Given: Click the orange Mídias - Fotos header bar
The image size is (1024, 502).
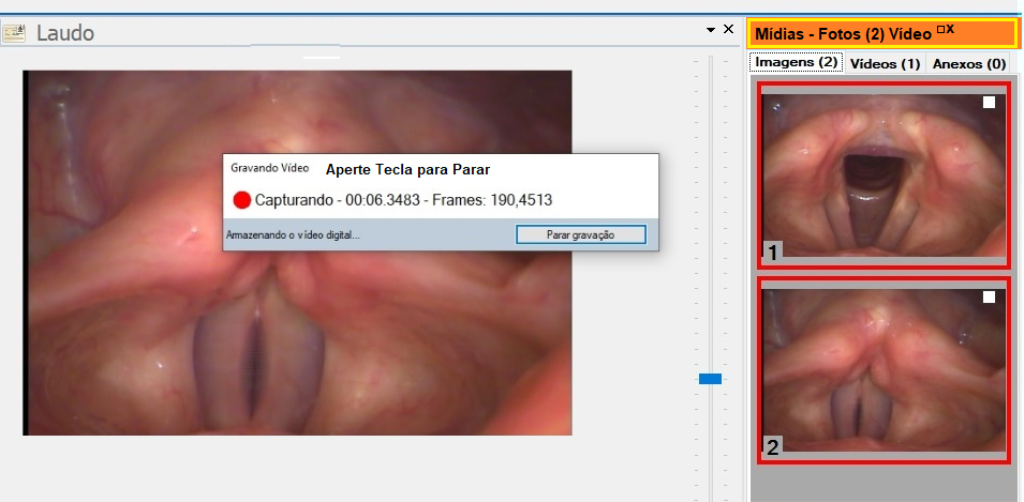Looking at the screenshot, I should pos(840,34).
